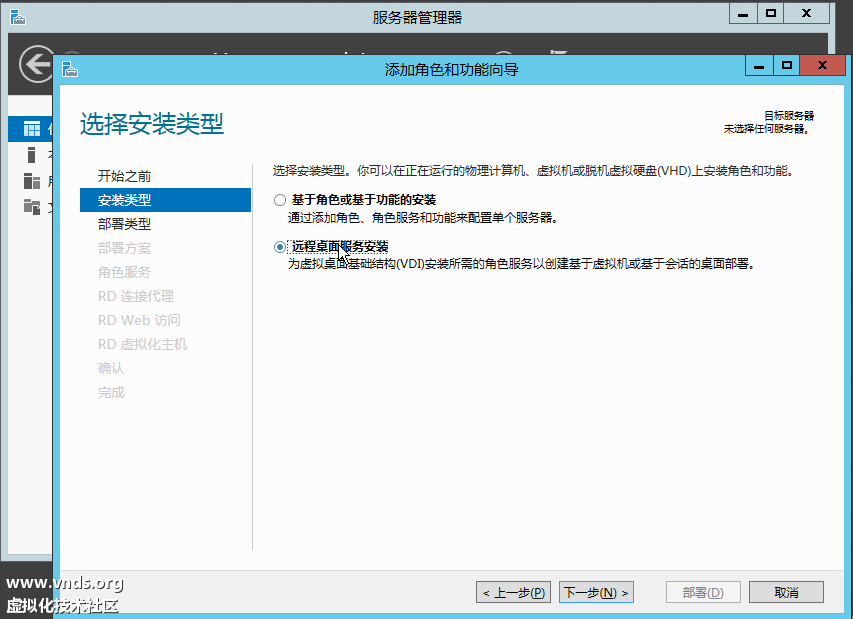Close the Server Manager window
The height and width of the screenshot is (619, 853).
(806, 14)
